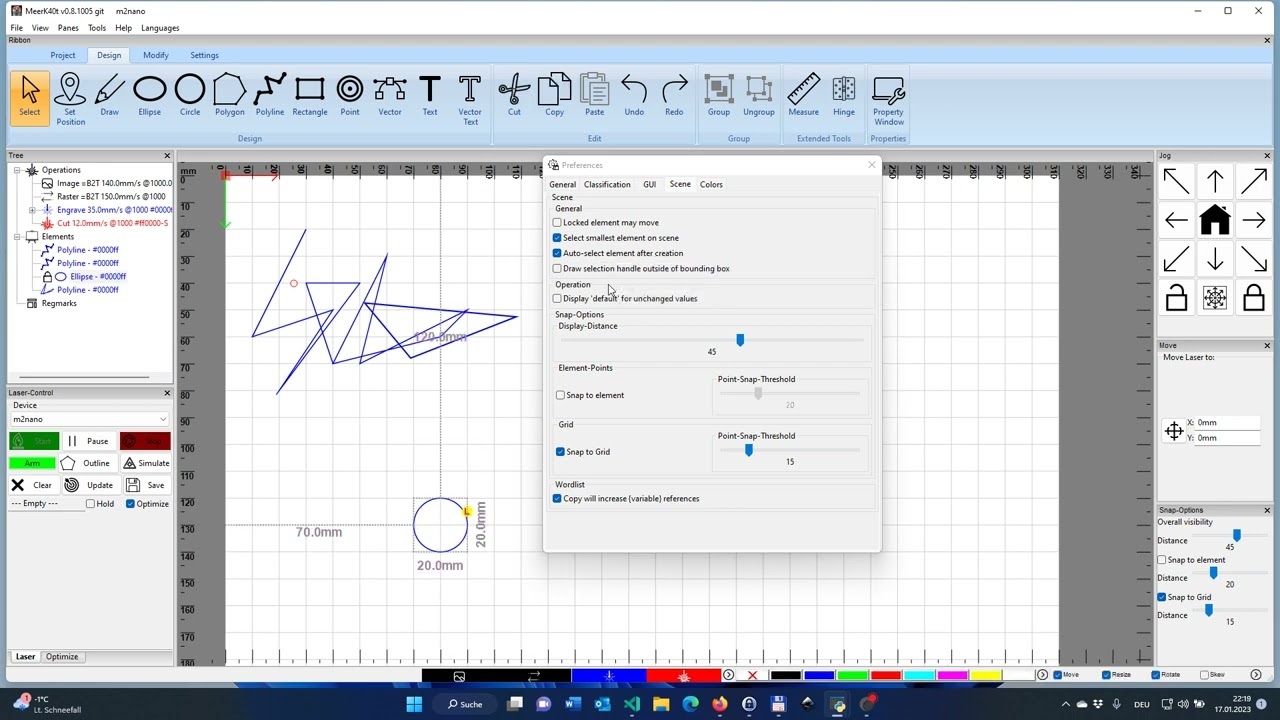This screenshot has height=720, width=1280.
Task: Activate the Point tool
Action: point(350,97)
